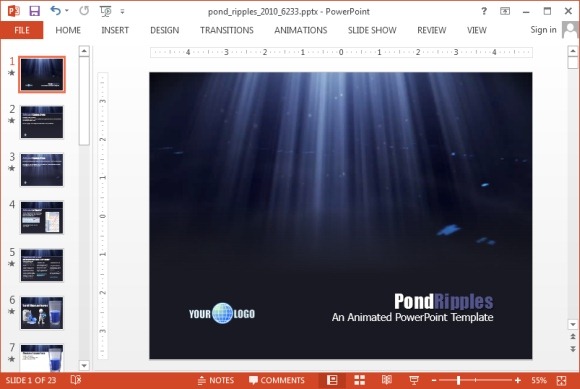The image size is (580, 389).
Task: Open PowerPoint Help question mark
Action: click(484, 11)
